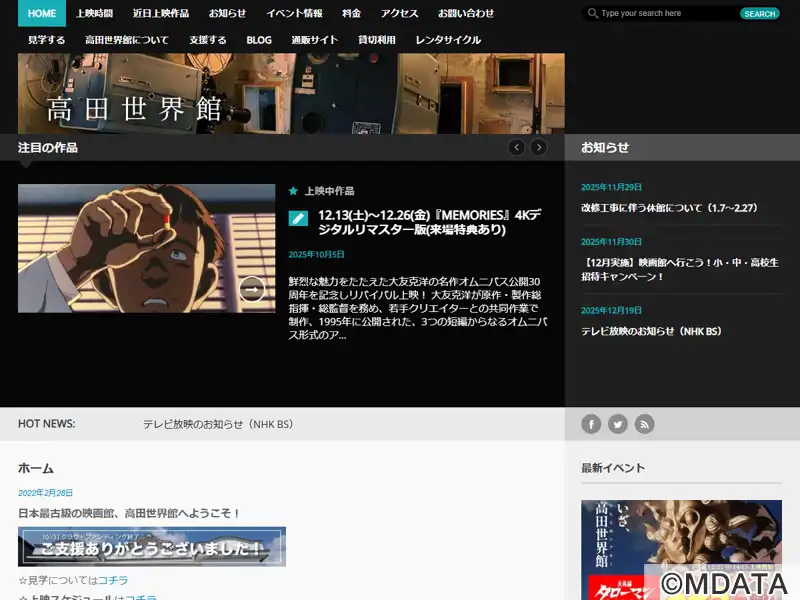Open the 通販サイト menu item
Screen dimensions: 800x600
tap(315, 40)
